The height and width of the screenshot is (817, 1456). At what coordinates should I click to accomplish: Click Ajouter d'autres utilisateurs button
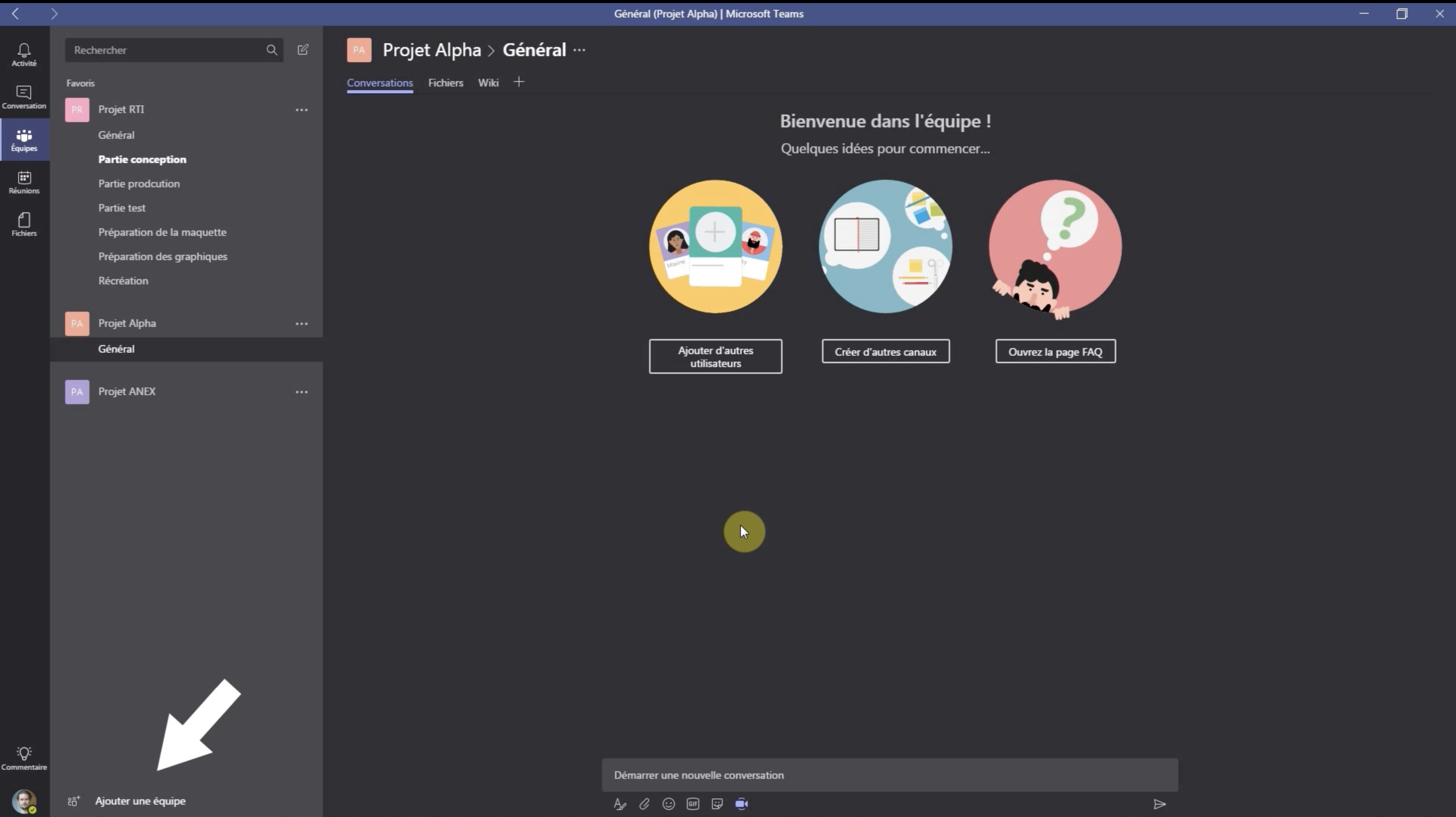715,356
